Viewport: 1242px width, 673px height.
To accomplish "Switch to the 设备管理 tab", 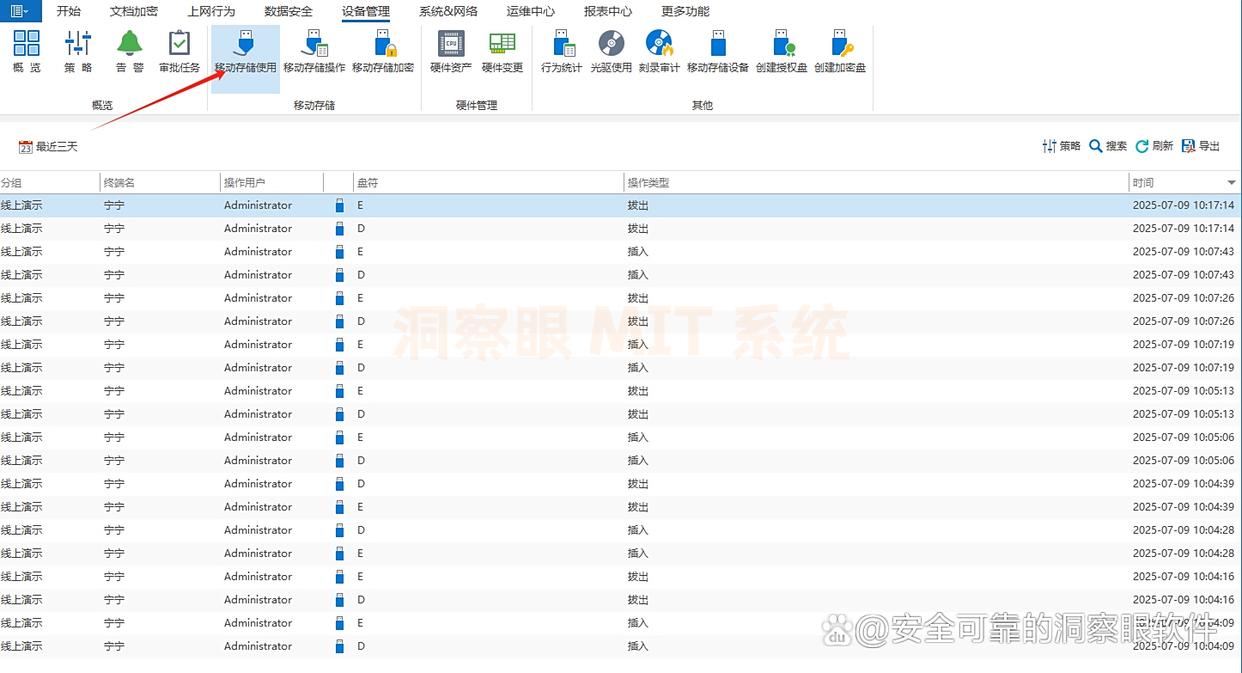I will point(366,12).
